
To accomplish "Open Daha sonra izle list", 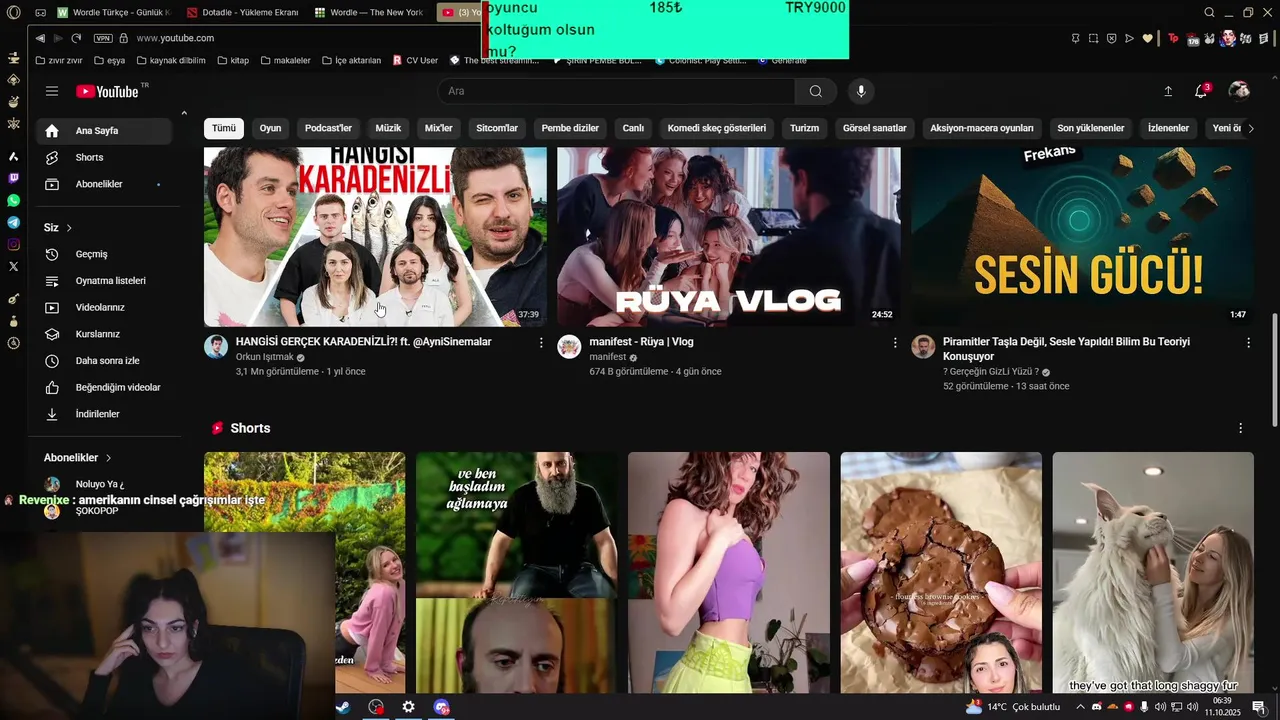I will pos(105,360).
